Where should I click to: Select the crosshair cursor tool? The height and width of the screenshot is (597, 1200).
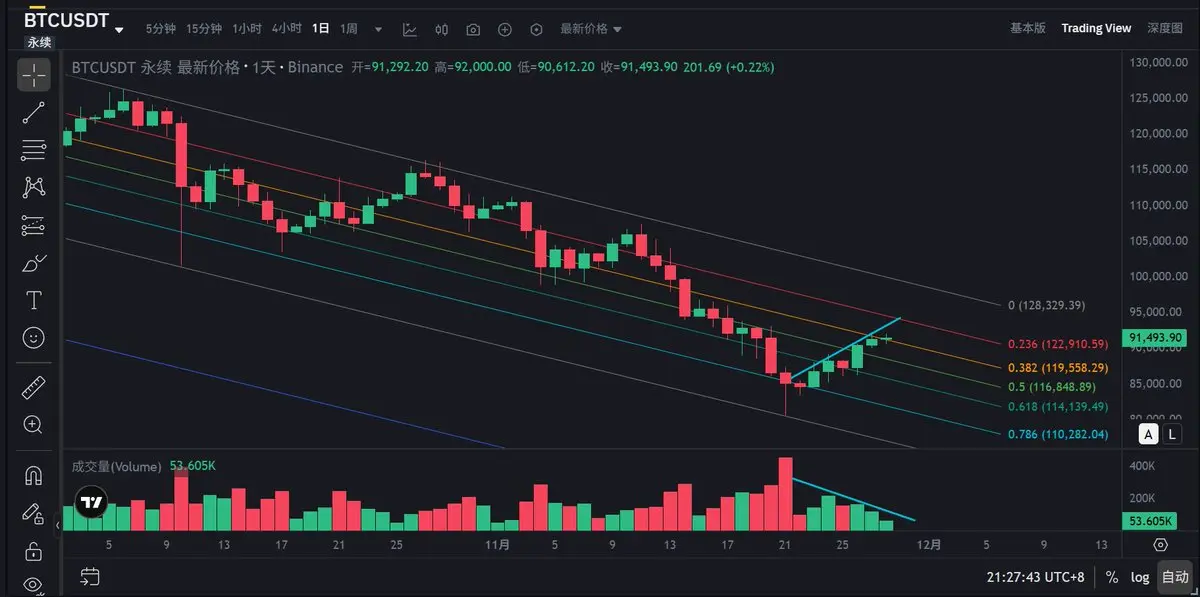pyautogui.click(x=33, y=75)
